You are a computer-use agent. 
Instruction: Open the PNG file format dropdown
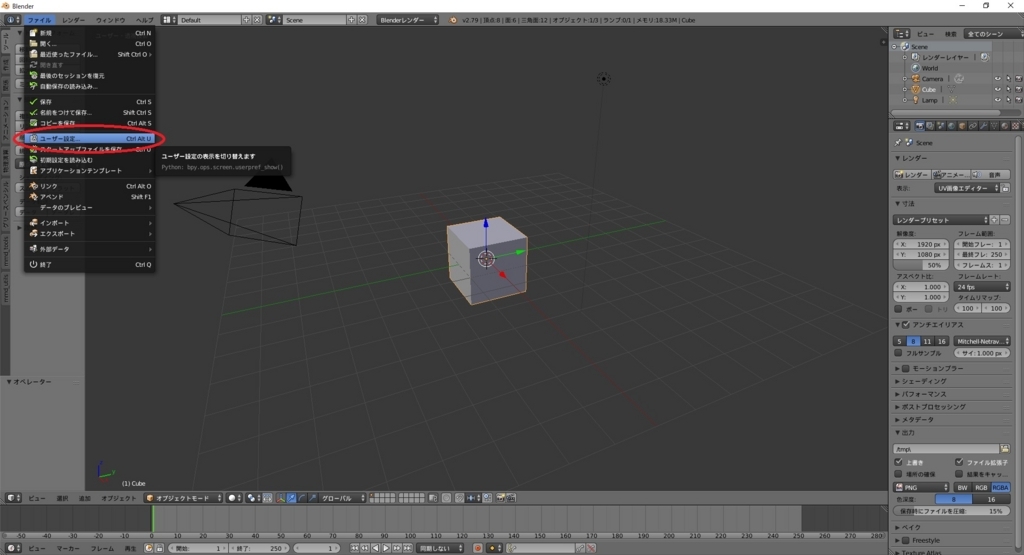[x=921, y=488]
